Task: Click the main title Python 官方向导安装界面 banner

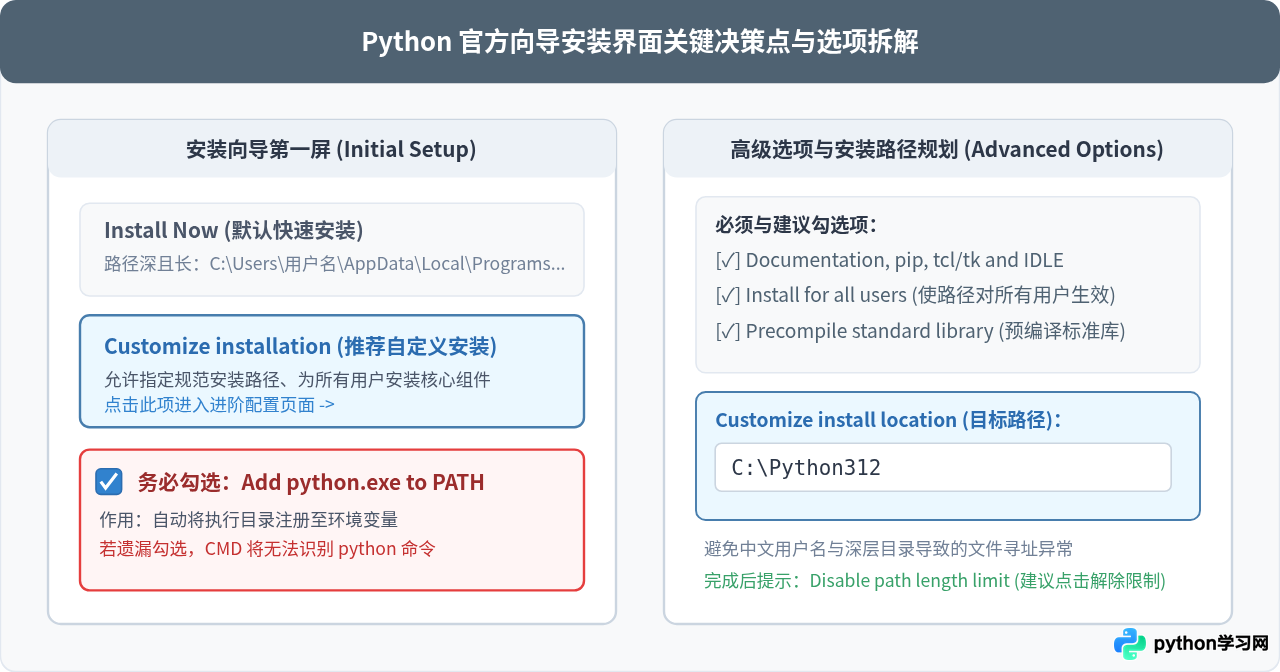Action: (640, 42)
